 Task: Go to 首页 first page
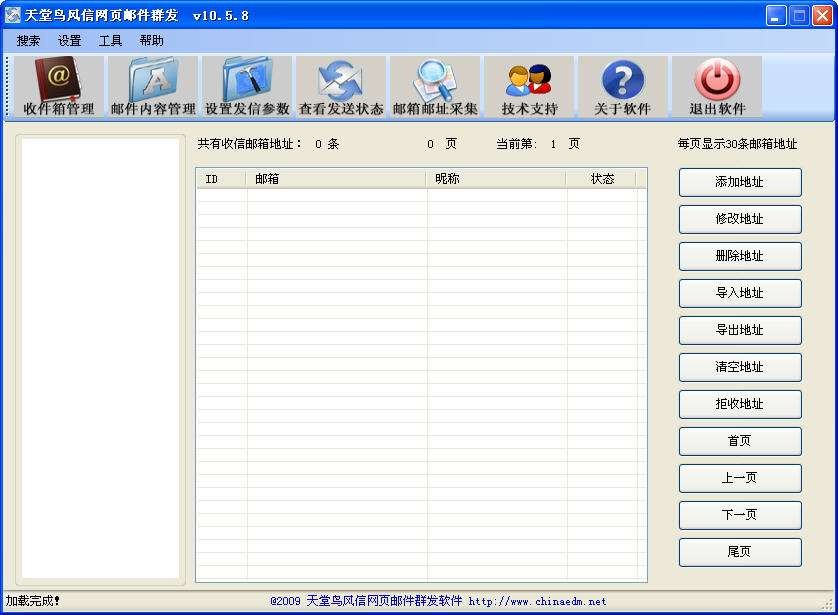[740, 441]
